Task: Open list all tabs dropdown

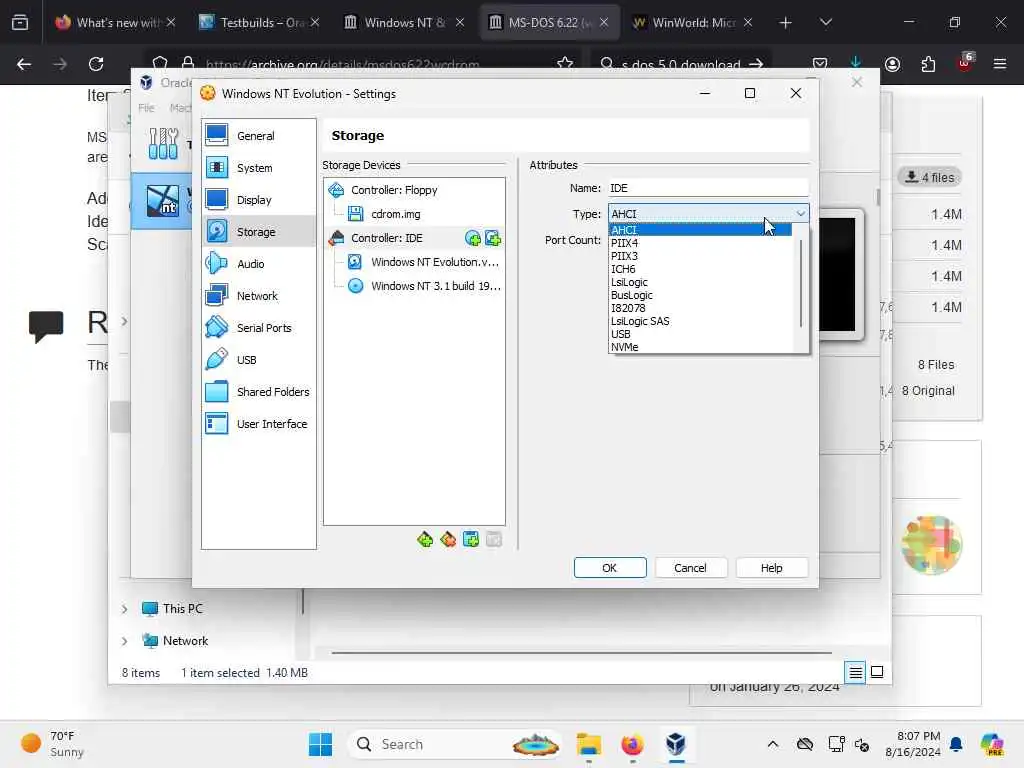Action: 825,22
